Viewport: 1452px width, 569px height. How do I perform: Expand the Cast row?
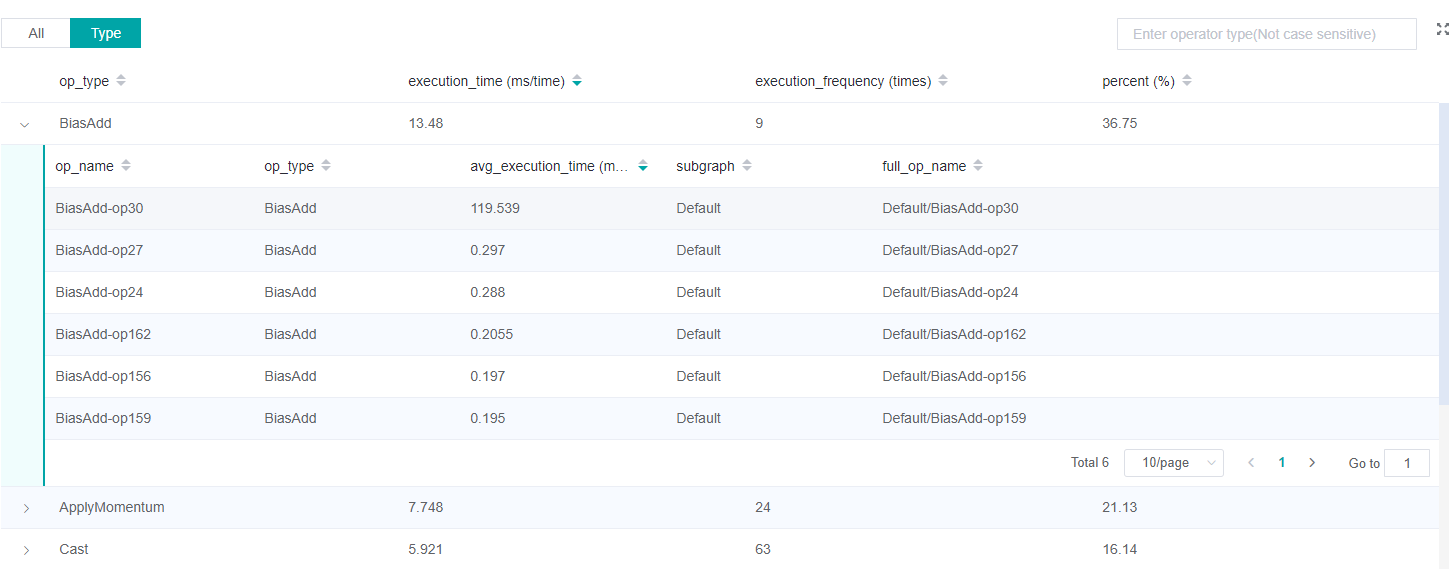(x=25, y=550)
